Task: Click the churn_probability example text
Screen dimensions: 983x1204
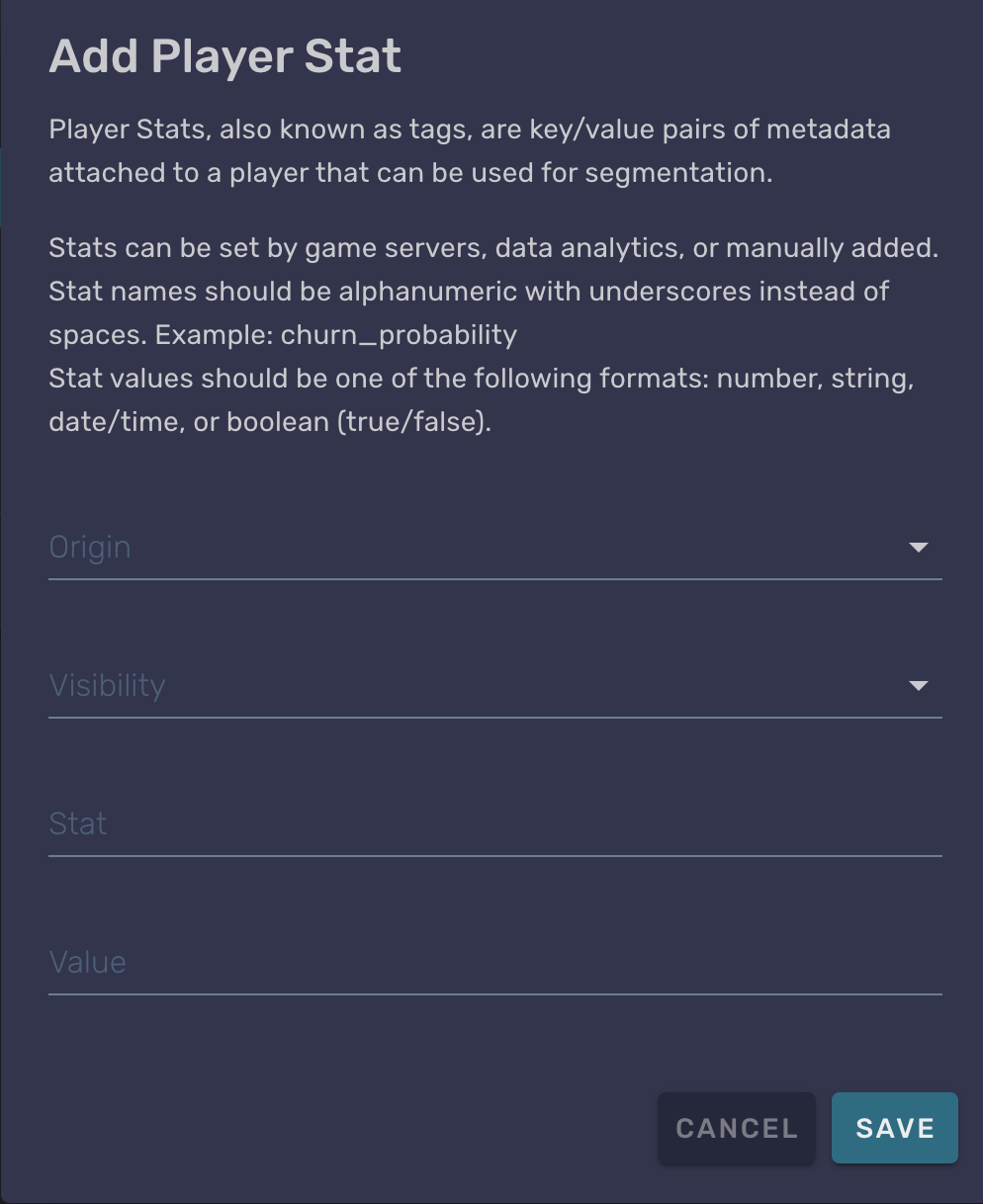Action: (399, 335)
